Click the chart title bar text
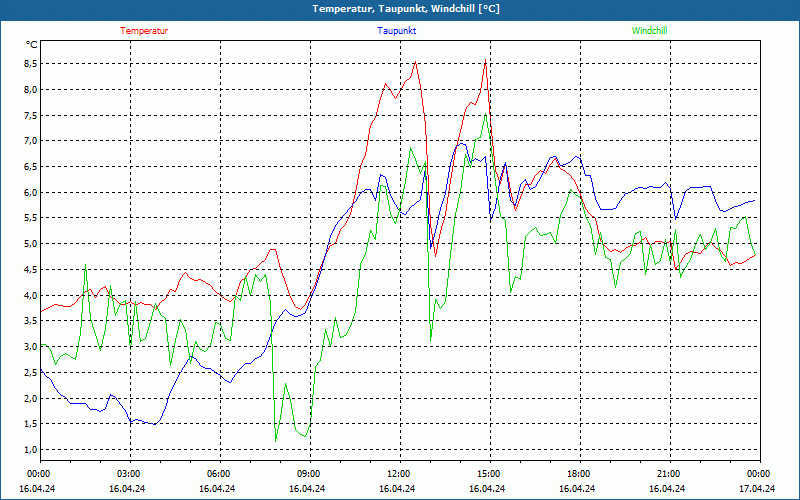Viewport: 800px width, 500px height. pyautogui.click(x=406, y=9)
